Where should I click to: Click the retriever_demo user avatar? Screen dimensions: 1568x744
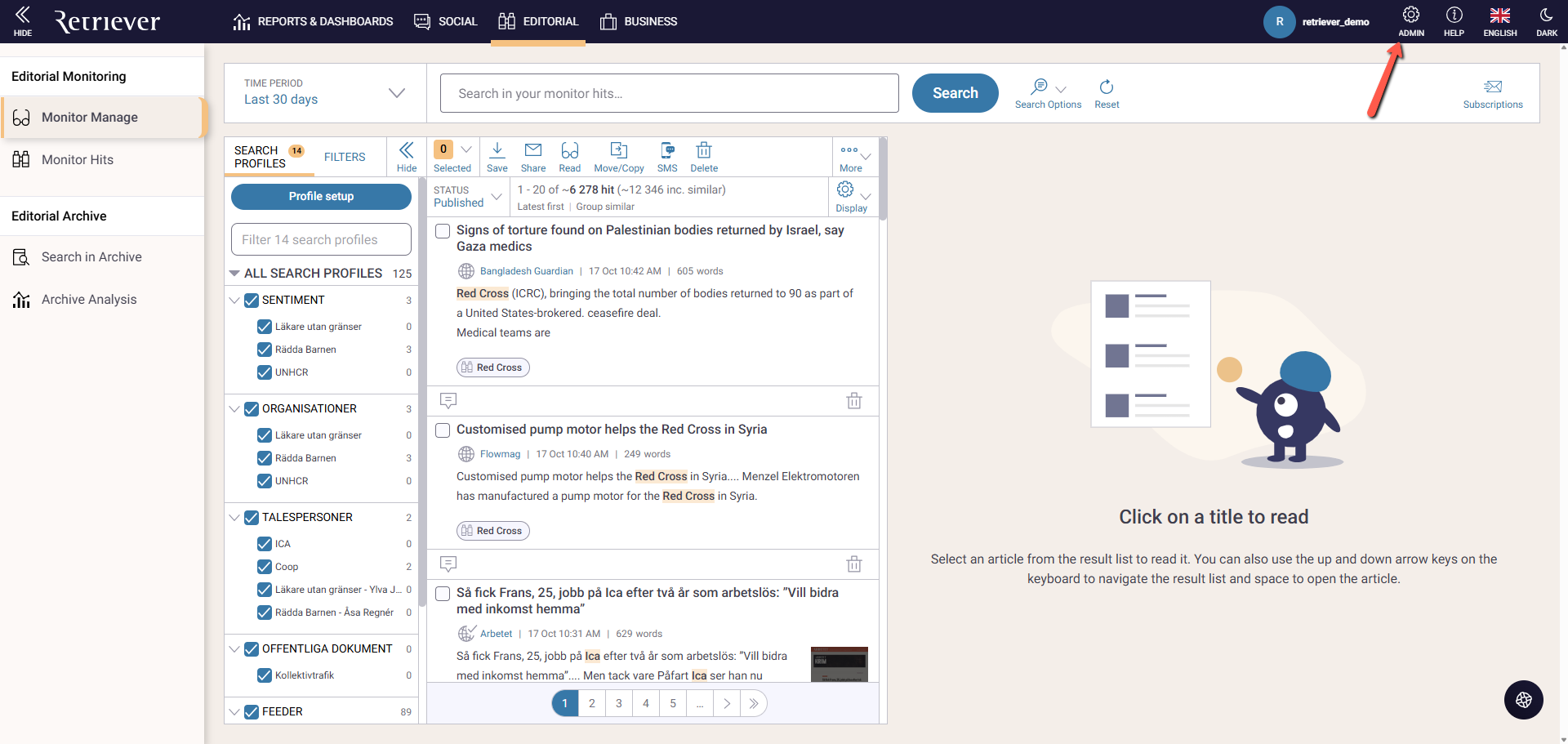[x=1280, y=22]
